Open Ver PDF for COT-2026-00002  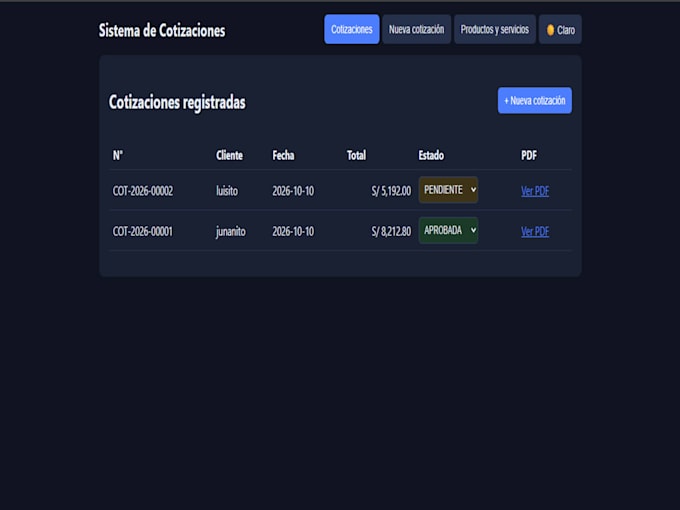[535, 191]
